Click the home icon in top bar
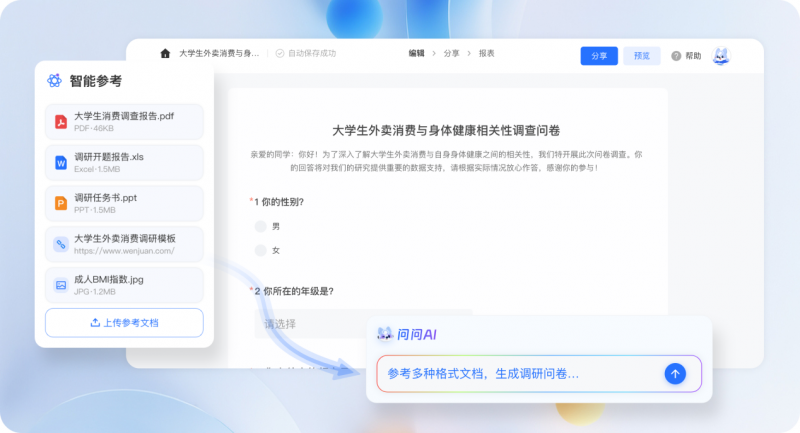Image resolution: width=800 pixels, height=433 pixels. 165,53
